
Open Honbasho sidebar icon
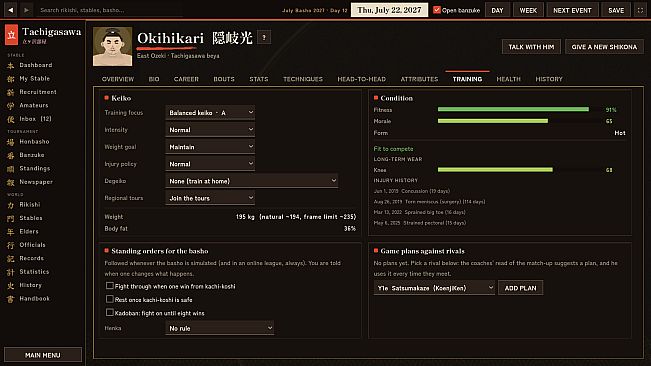click(x=10, y=142)
